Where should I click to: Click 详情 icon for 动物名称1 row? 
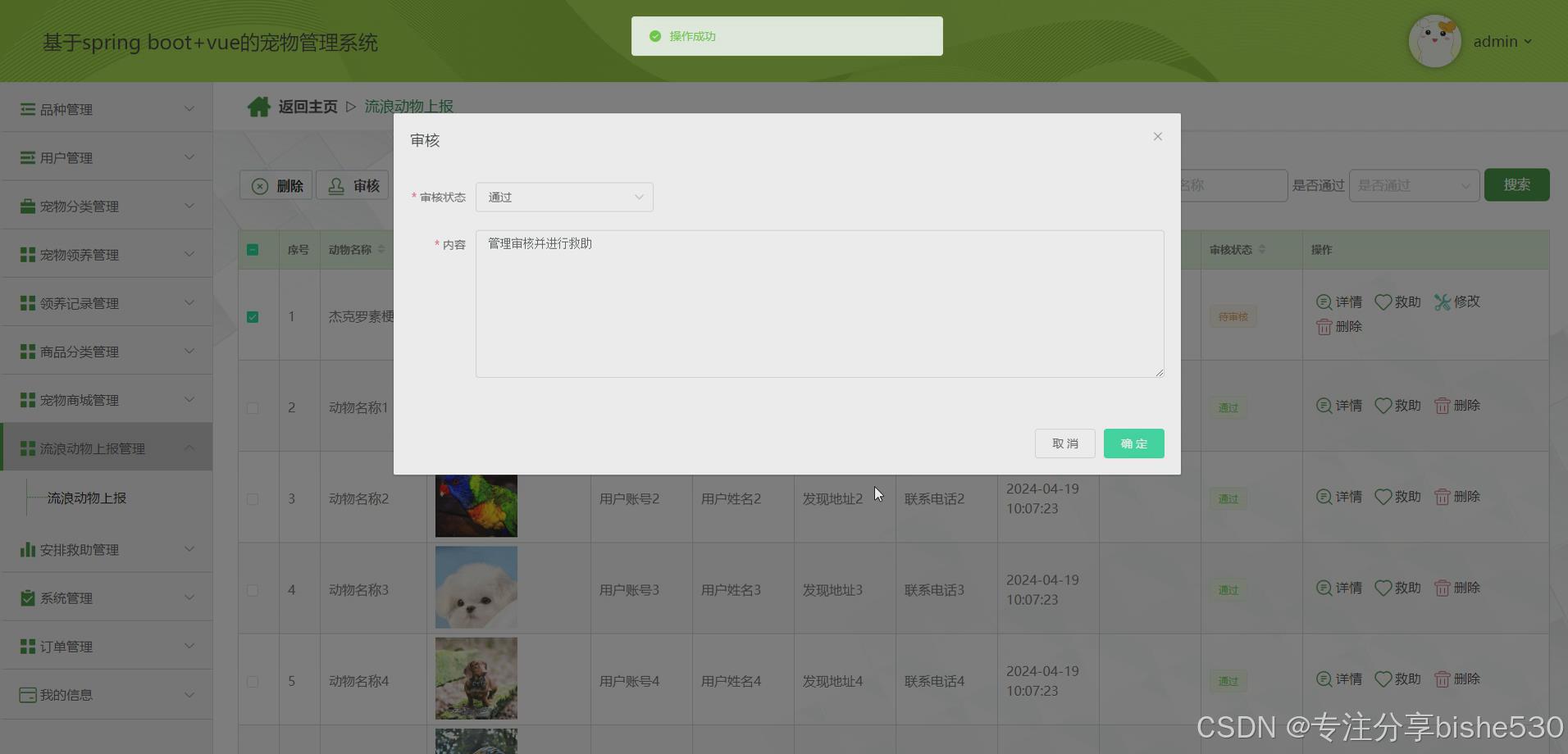click(x=1324, y=406)
